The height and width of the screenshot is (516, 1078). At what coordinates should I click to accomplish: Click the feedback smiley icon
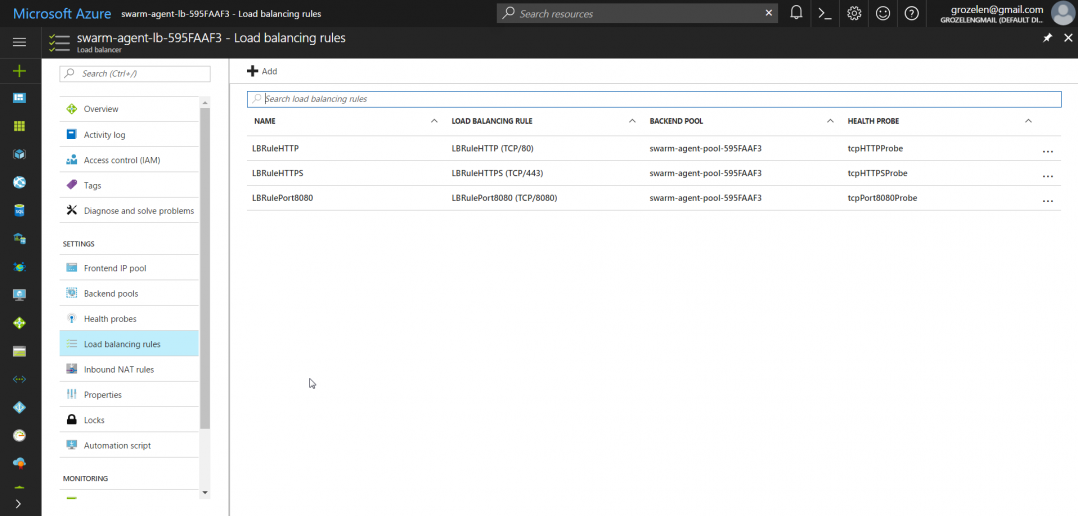pyautogui.click(x=883, y=13)
